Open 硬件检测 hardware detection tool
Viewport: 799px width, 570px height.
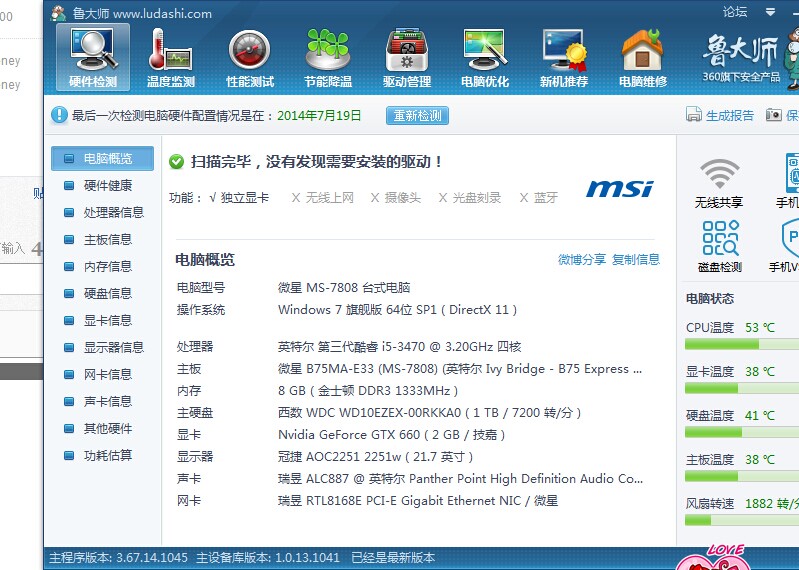[x=93, y=58]
